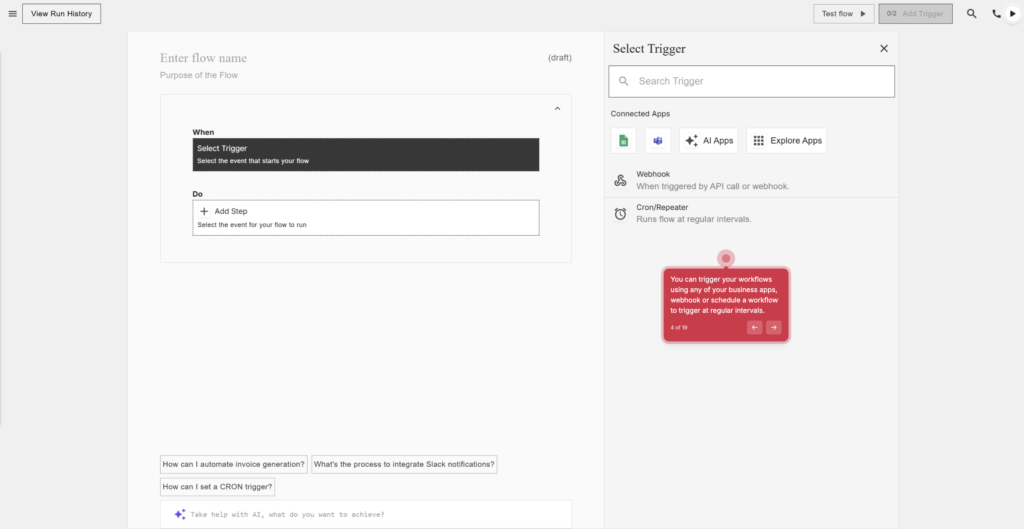This screenshot has width=1024, height=529.
Task: Select the dark Select Trigger block
Action: tap(366, 154)
